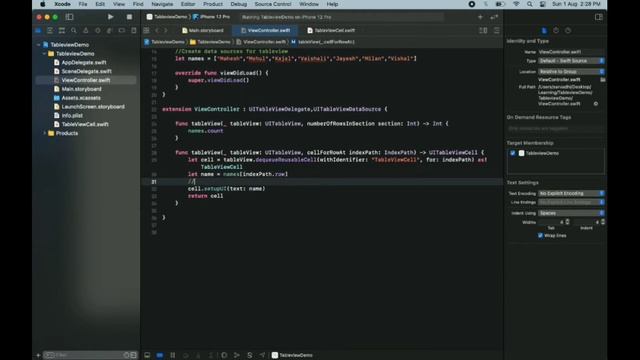The width and height of the screenshot is (640, 360).
Task: Toggle TableviewDemo target membership checkbox
Action: pos(513,153)
